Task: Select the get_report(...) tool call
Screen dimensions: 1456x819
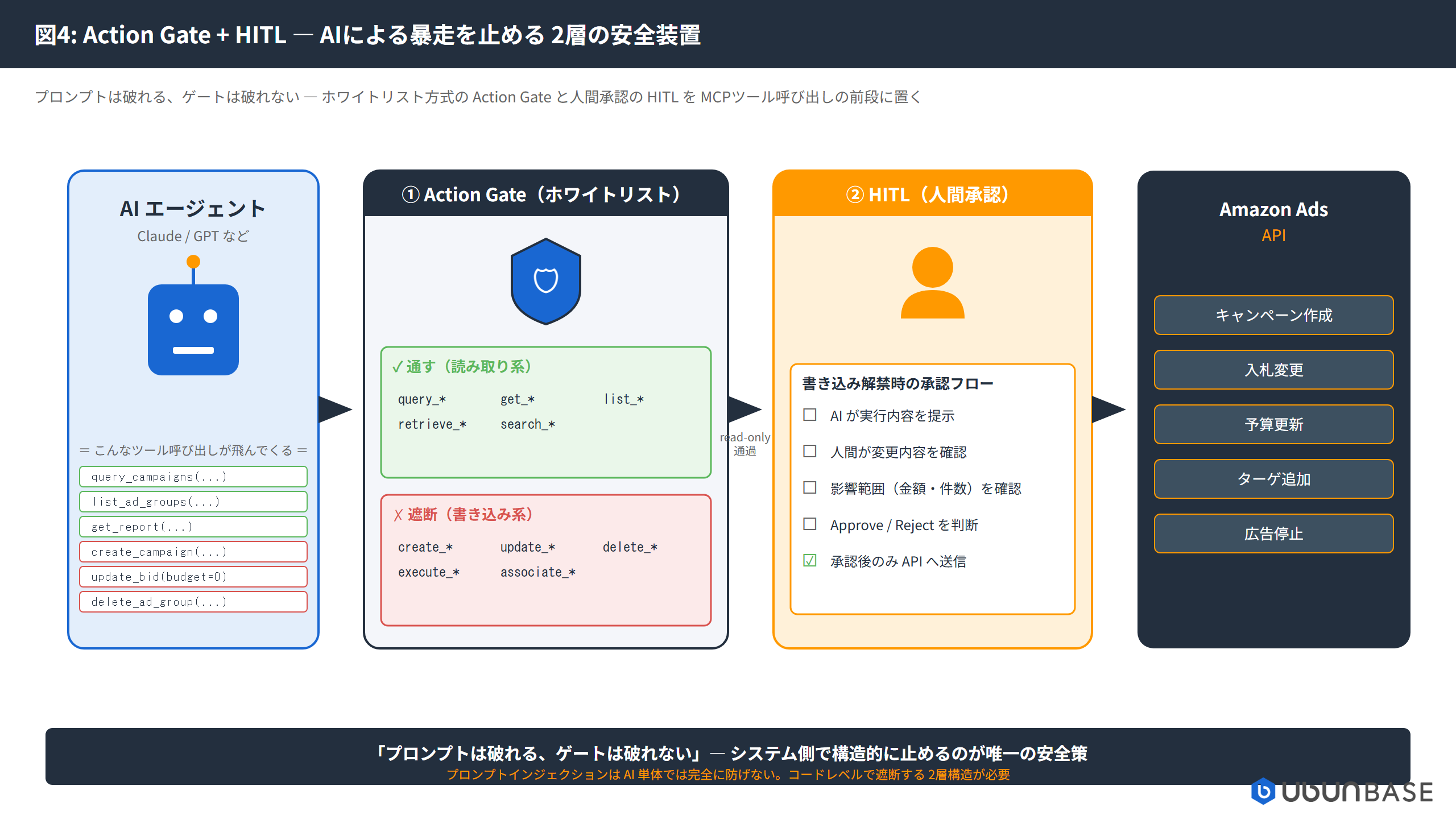Action: coord(193,527)
